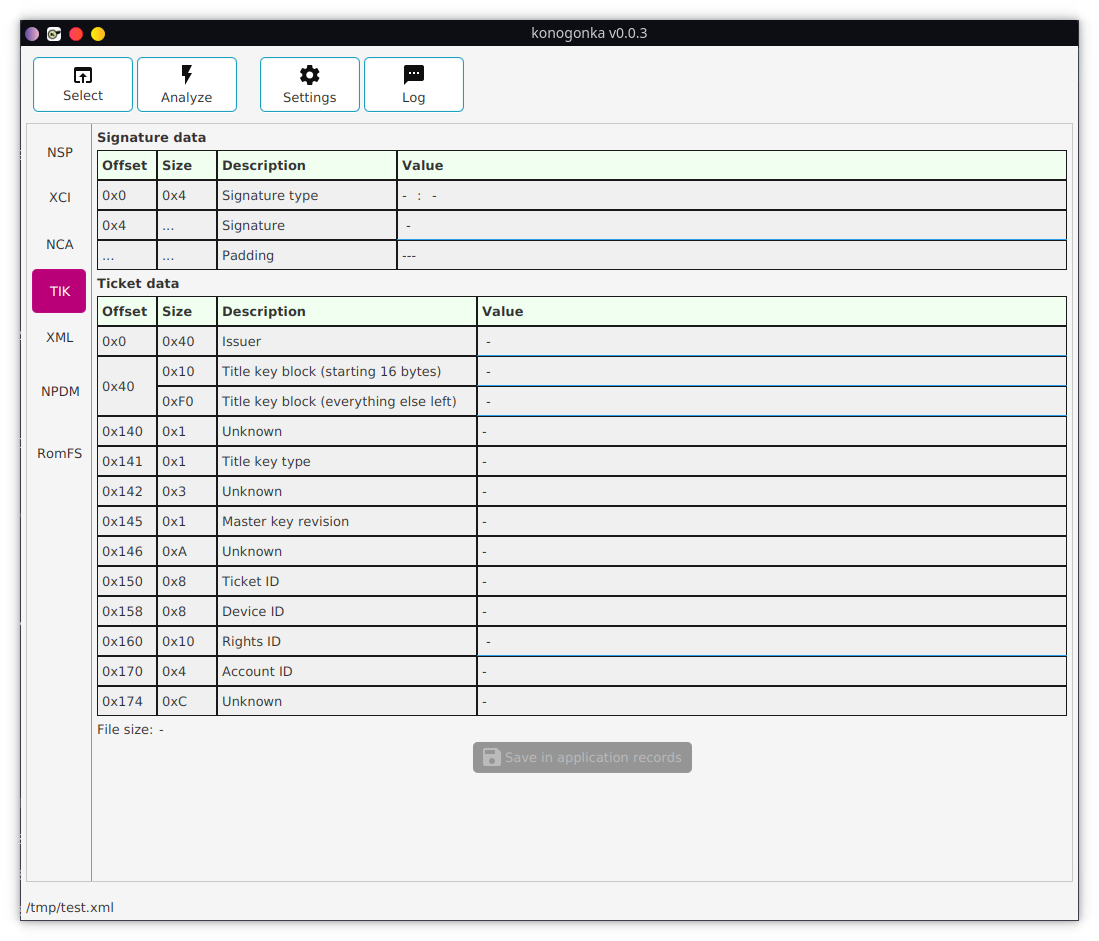1099x941 pixels.
Task: Click the red window close button
Action: (76, 34)
